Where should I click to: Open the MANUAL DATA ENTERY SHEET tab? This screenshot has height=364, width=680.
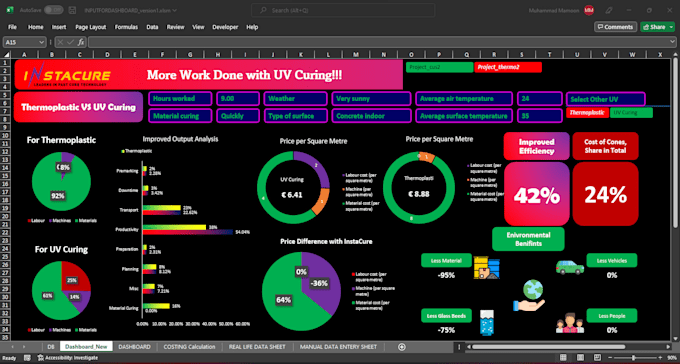coord(338,347)
